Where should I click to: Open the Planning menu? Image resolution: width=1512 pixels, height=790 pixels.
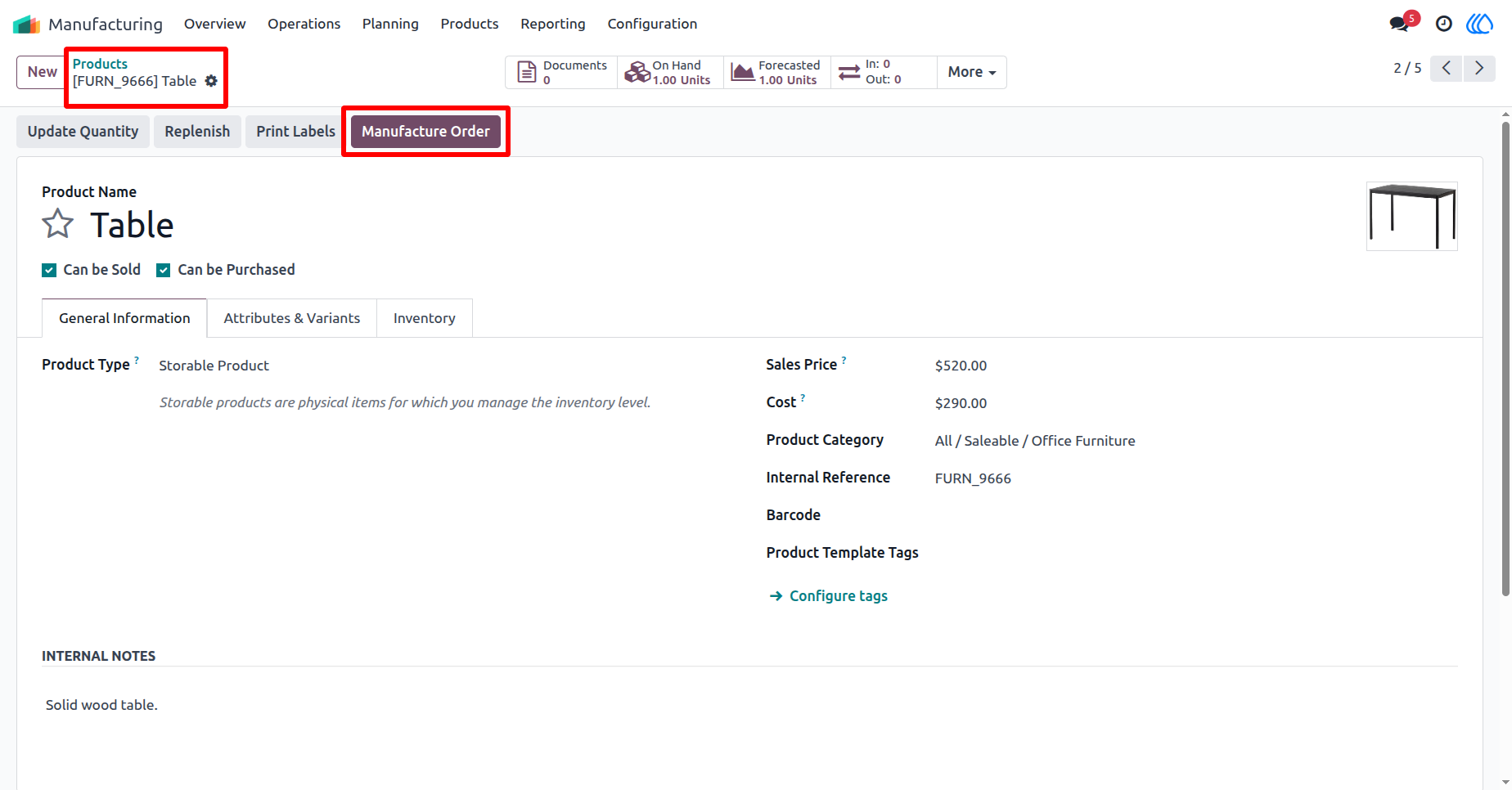pyautogui.click(x=390, y=24)
